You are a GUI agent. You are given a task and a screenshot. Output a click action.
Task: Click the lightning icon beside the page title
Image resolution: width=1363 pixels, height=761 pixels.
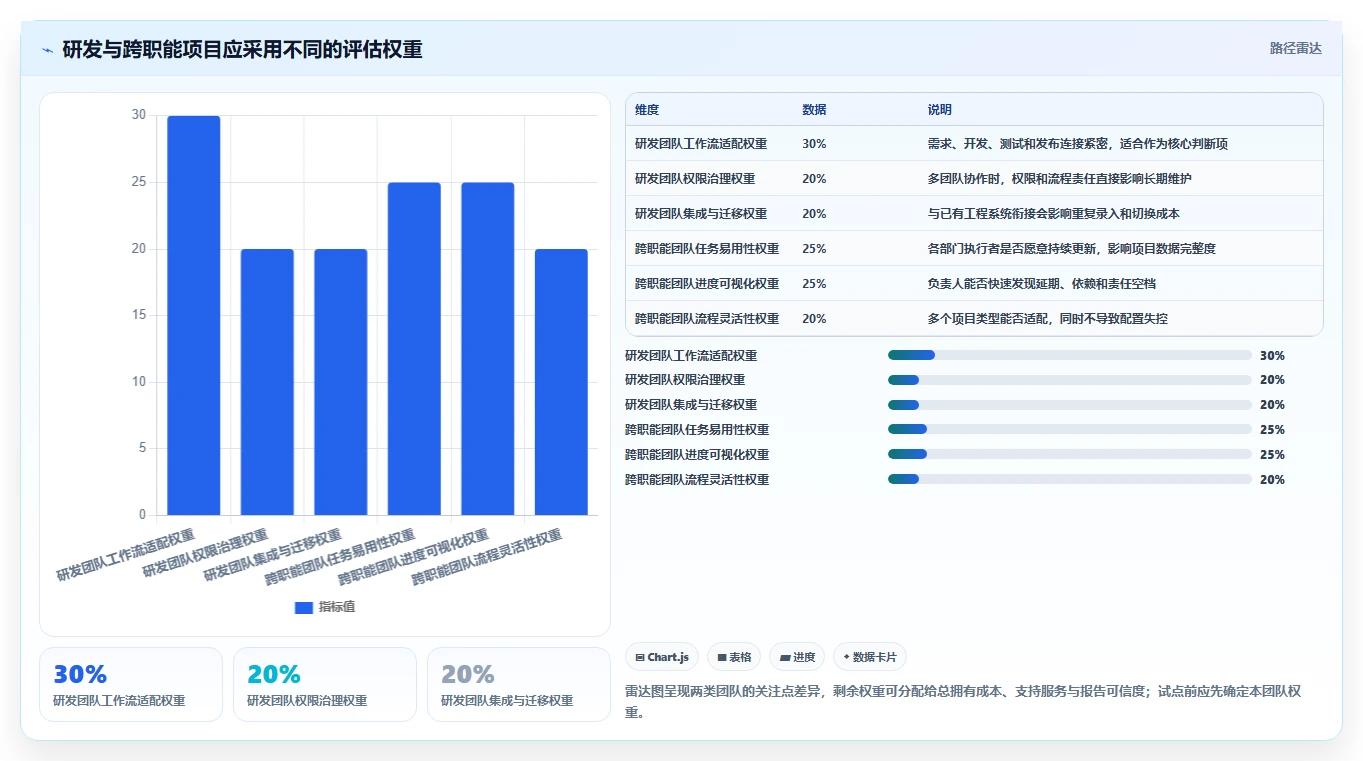48,50
